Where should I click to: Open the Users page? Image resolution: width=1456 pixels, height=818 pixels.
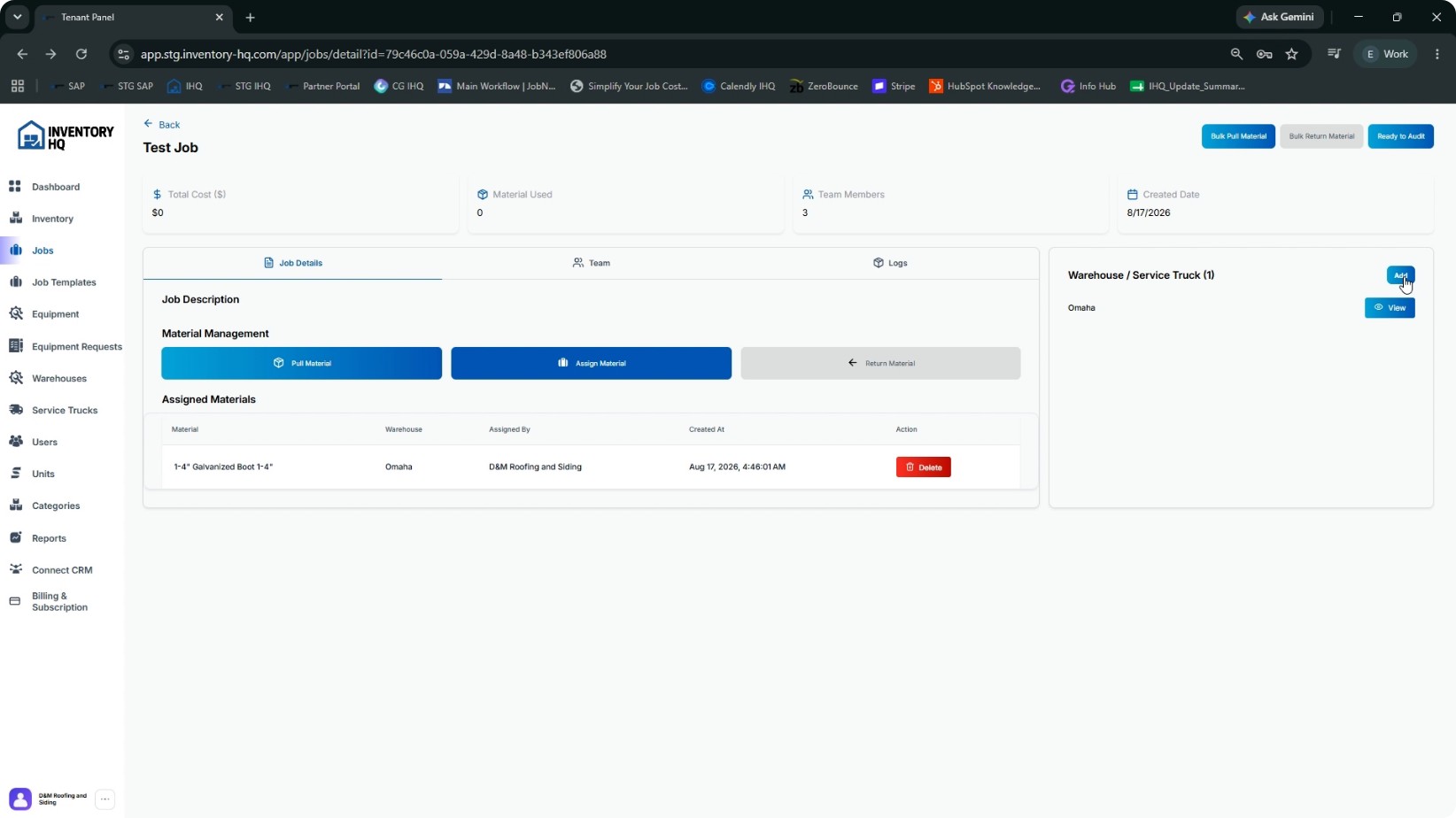coord(44,442)
